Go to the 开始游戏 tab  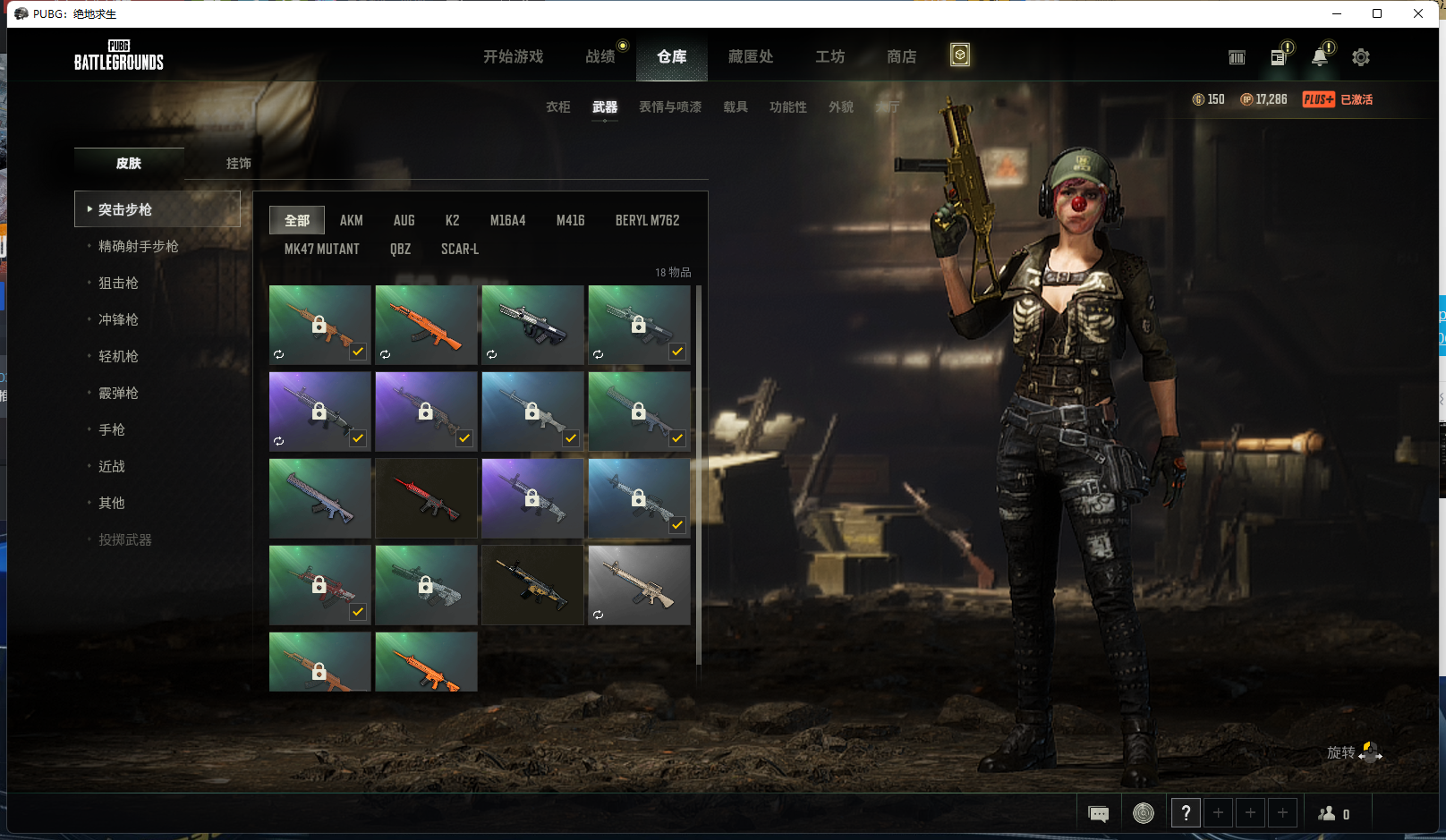point(513,56)
